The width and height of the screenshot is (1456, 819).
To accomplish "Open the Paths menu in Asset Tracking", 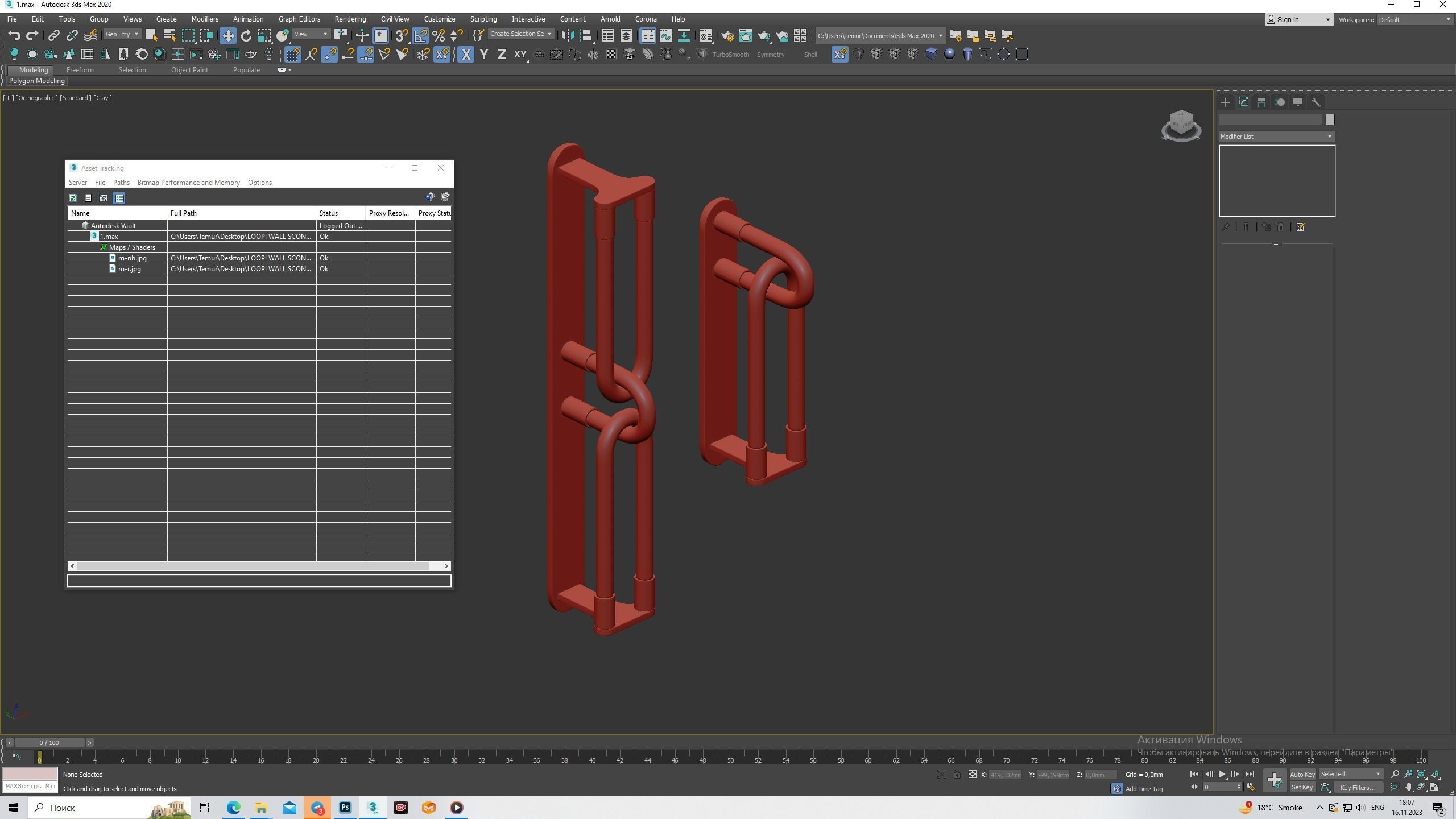I will pos(121,183).
